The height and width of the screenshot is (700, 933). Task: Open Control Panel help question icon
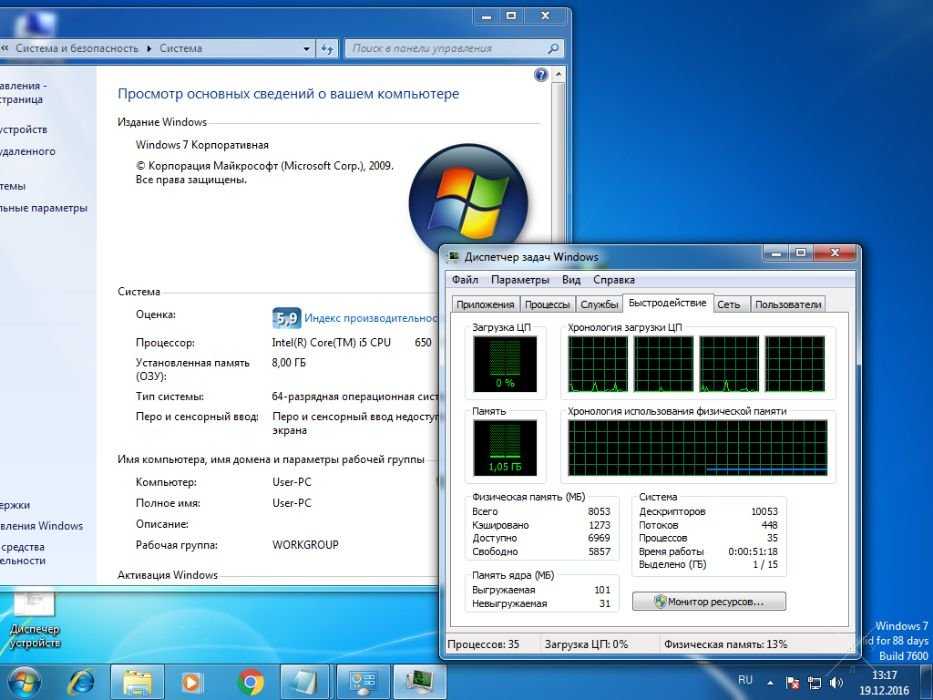pos(541,74)
